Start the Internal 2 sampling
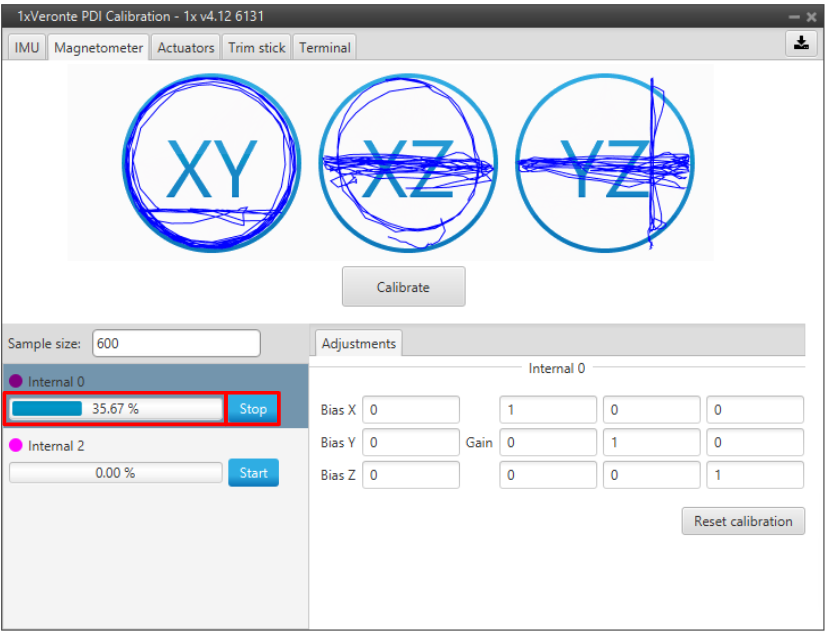This screenshot has width=827, height=636. pyautogui.click(x=253, y=472)
